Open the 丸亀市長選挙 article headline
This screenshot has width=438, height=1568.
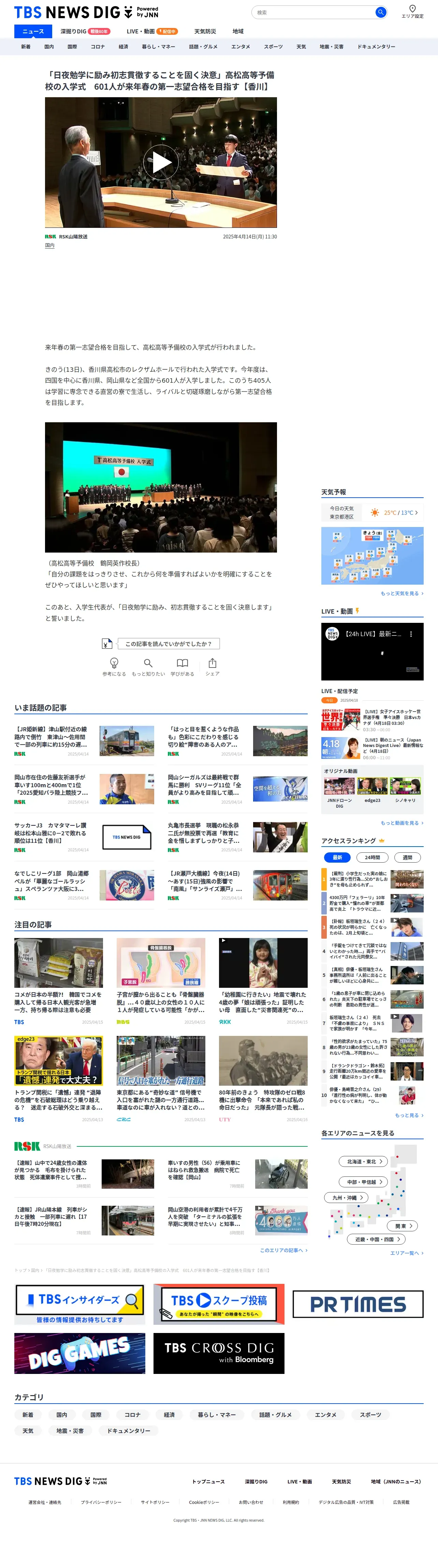coord(205,833)
